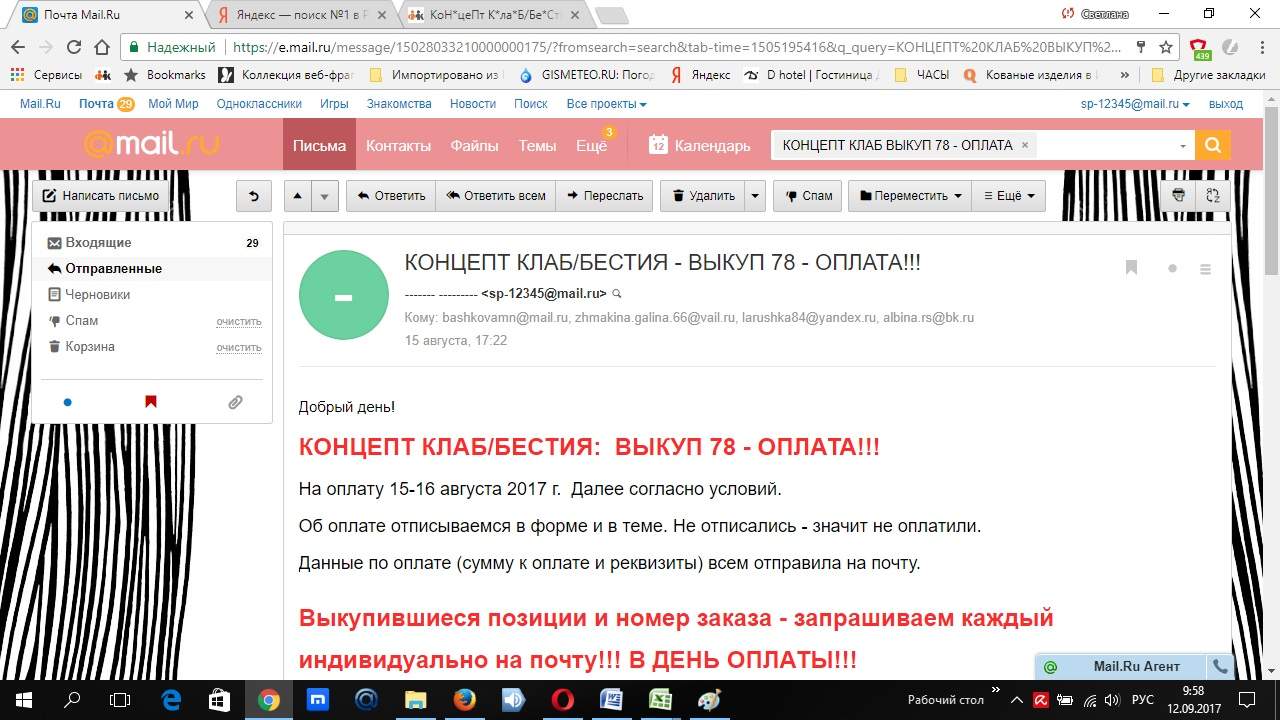Click the magnifier icon beside sender address
1280x720 pixels.
pos(617,294)
